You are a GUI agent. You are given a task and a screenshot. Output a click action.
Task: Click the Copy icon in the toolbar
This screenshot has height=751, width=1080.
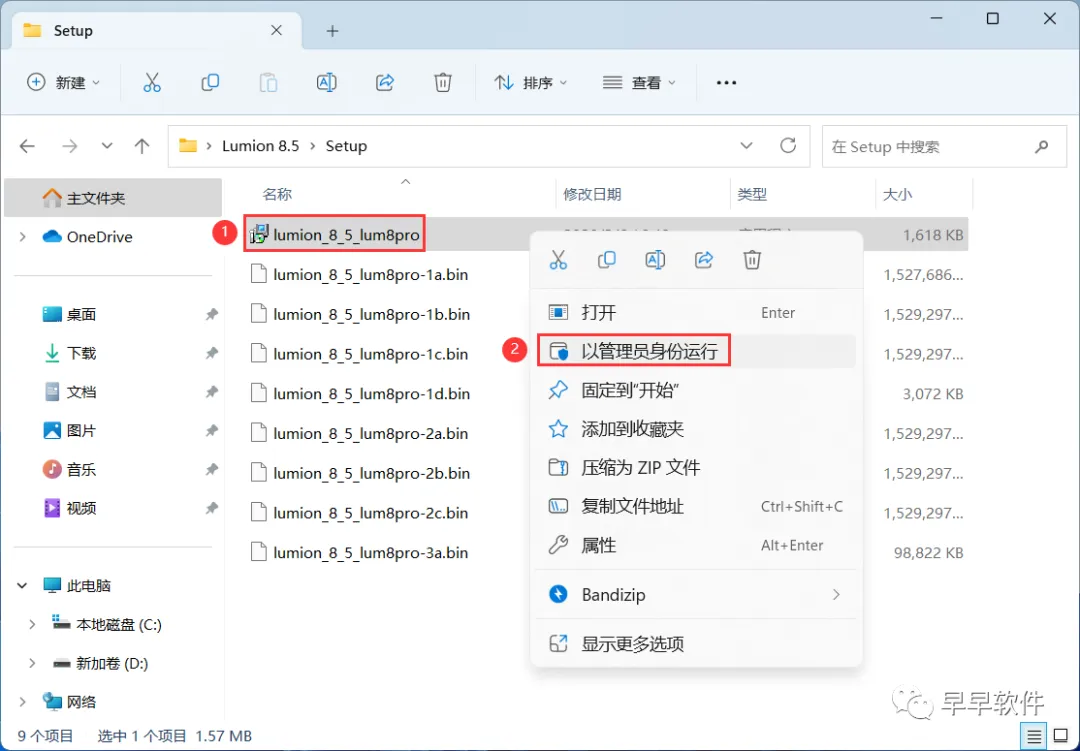210,83
